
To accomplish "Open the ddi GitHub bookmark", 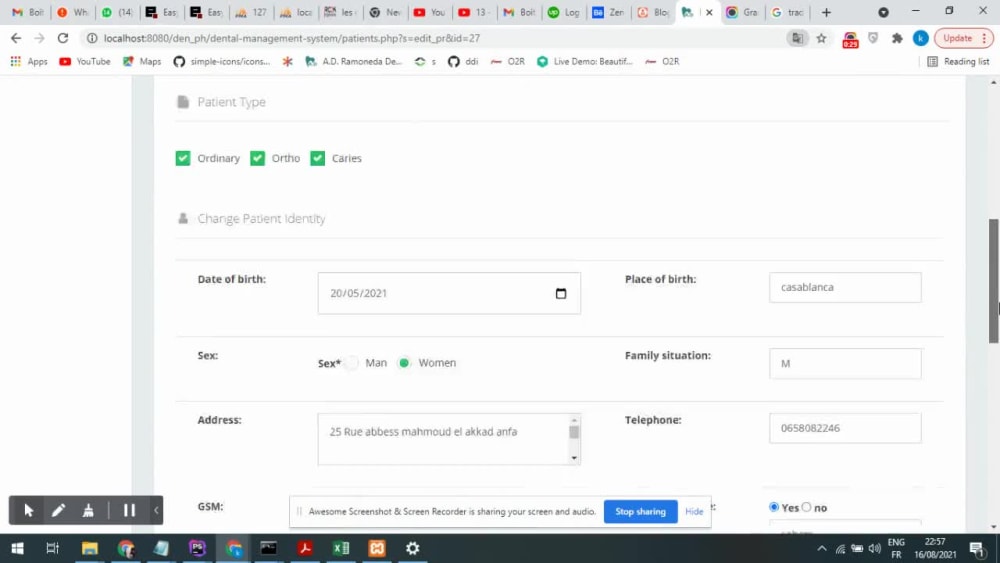I will tap(463, 61).
